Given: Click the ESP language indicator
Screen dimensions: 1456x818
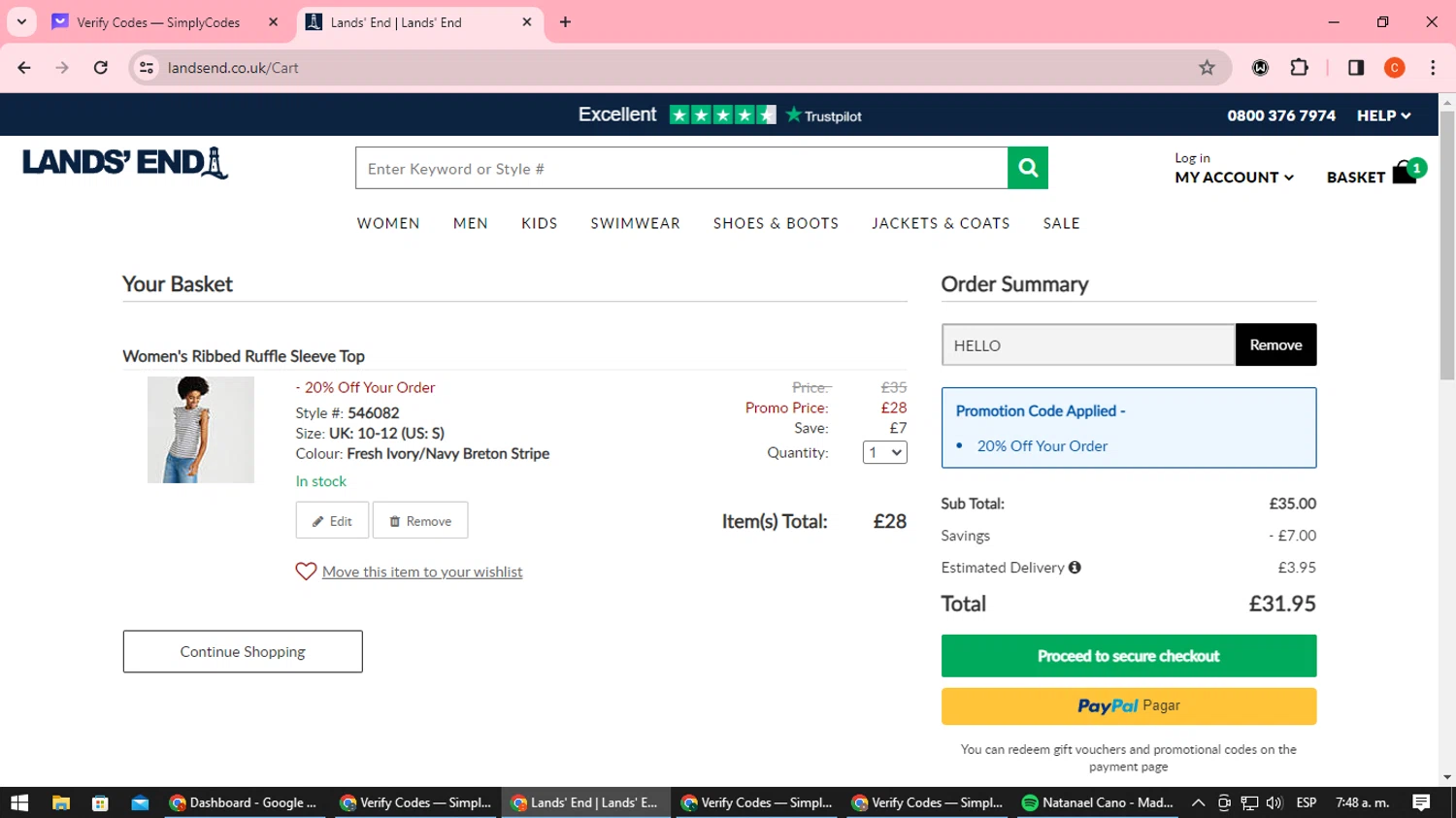Looking at the screenshot, I should pos(1307,802).
